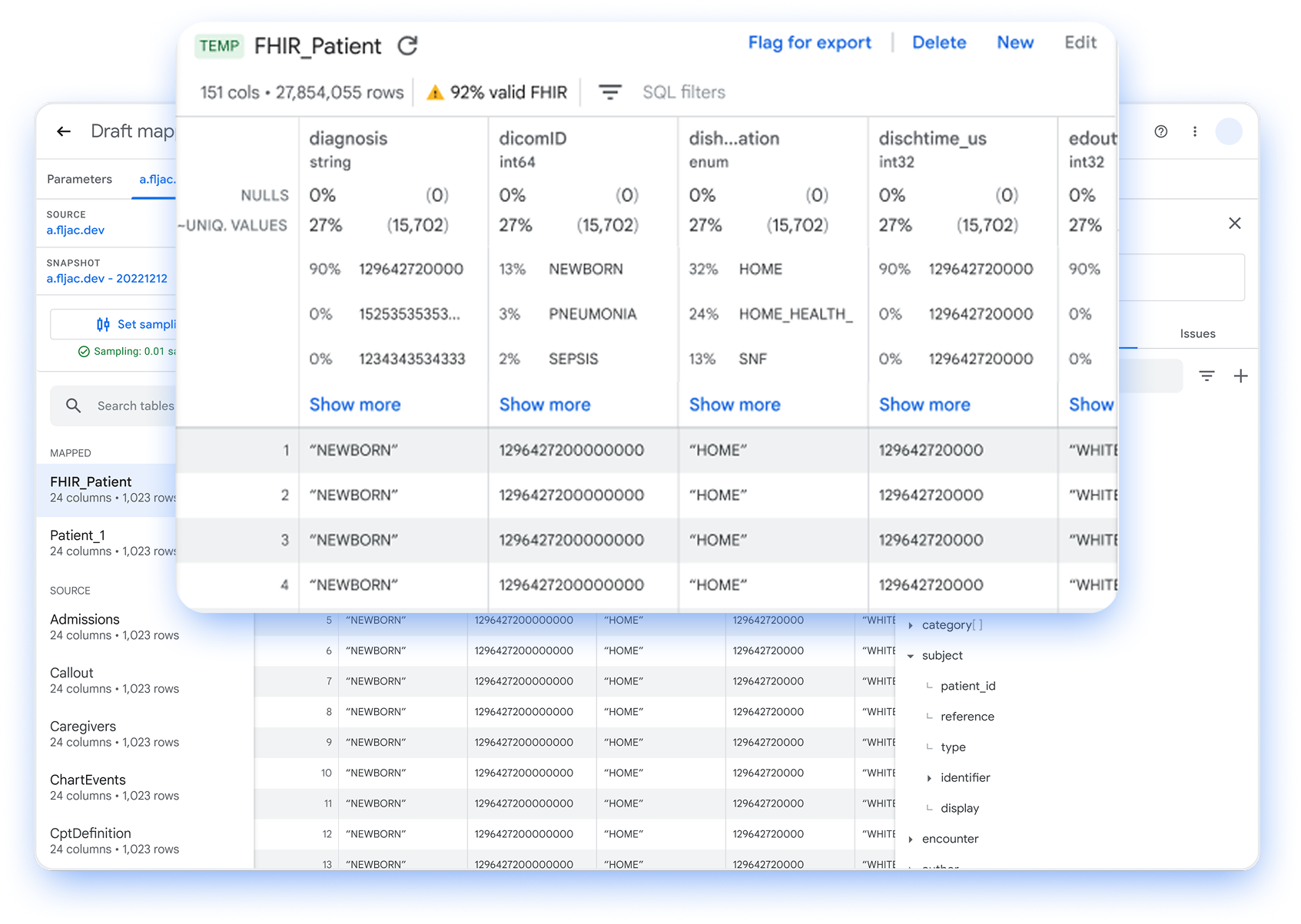
Task: Expand the identifier node
Action: 929,778
